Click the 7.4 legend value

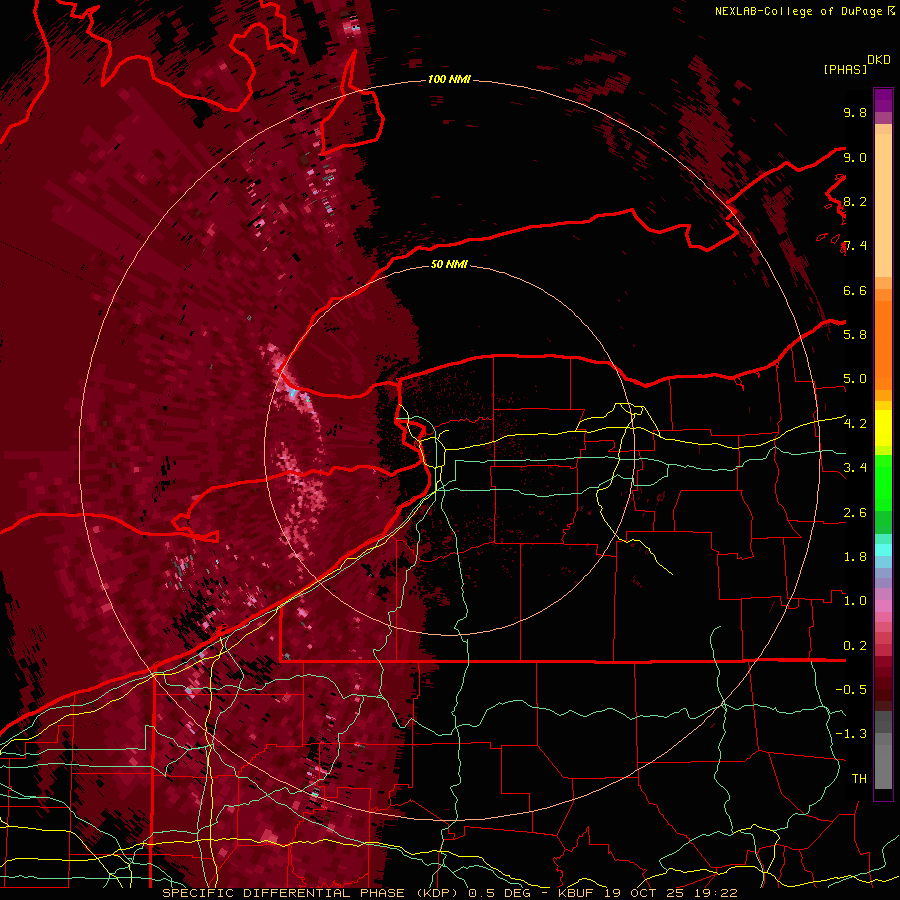click(x=855, y=246)
